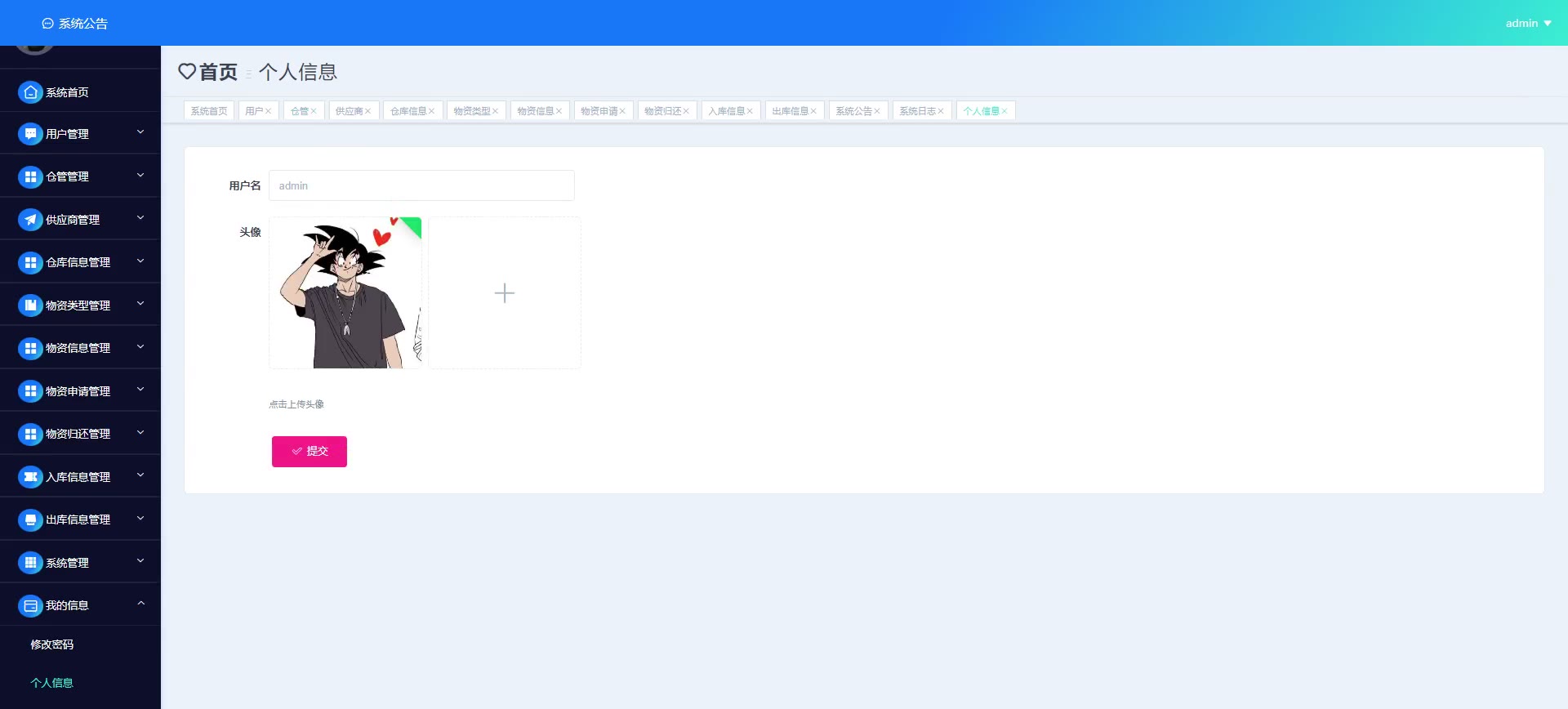
Task: Open 系统公告 link in top bar
Action: pyautogui.click(x=83, y=24)
